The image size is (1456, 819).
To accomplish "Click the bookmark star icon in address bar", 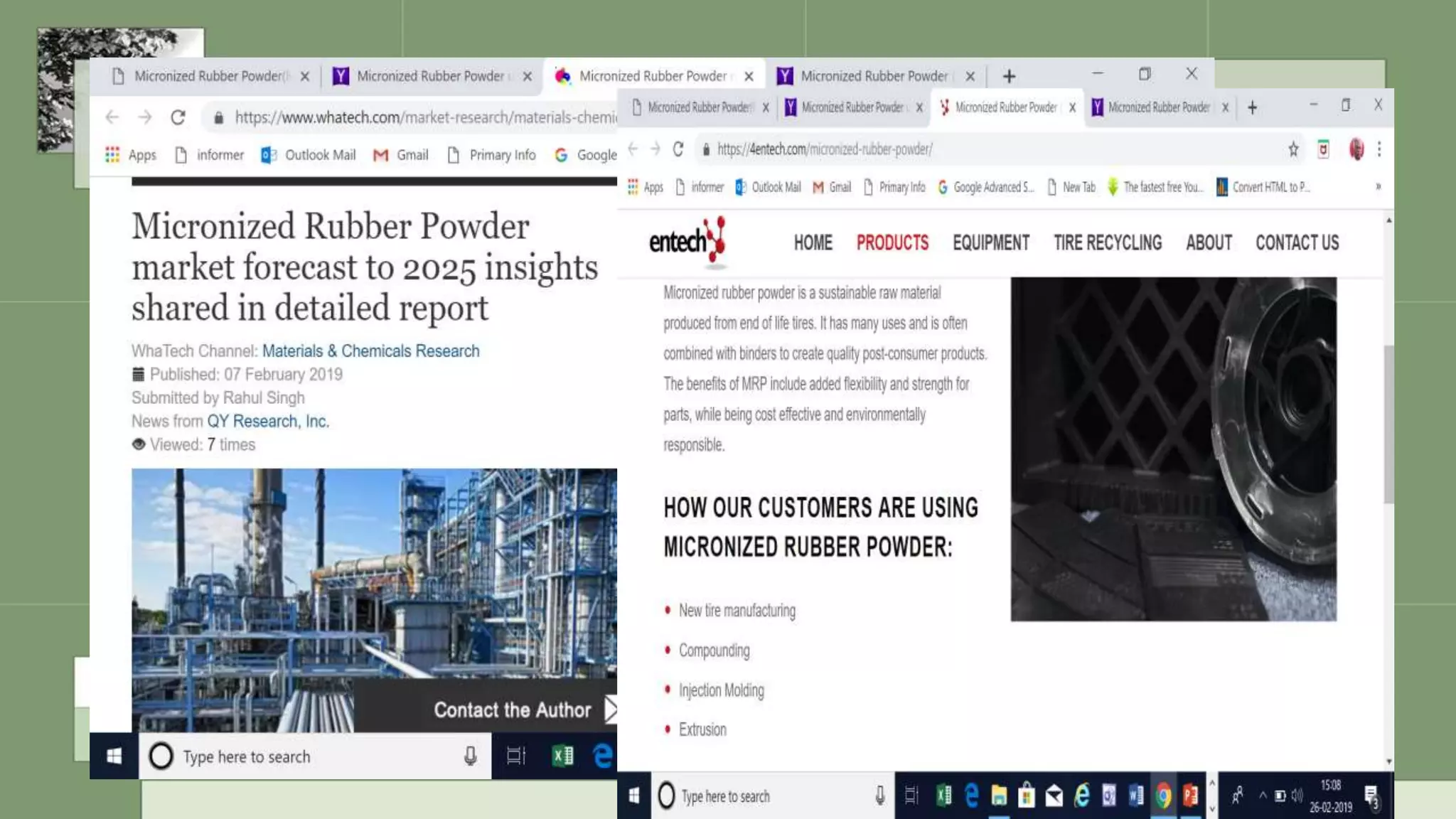I will [x=1293, y=149].
